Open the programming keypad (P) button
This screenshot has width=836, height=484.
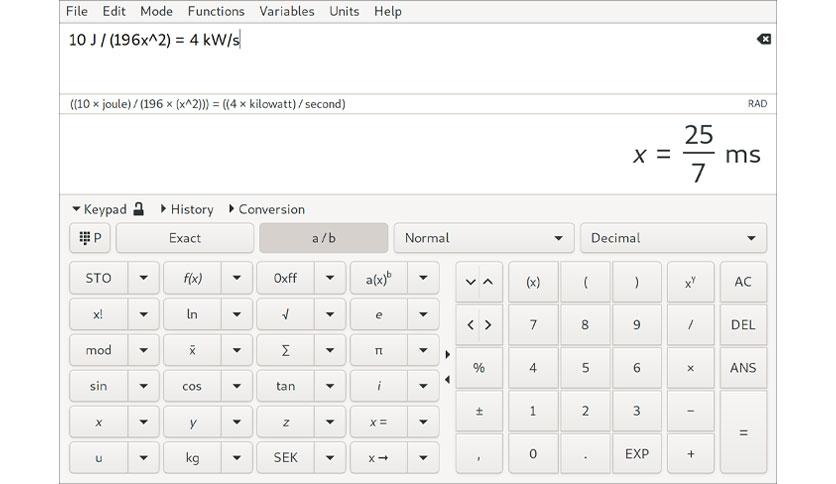click(x=90, y=238)
